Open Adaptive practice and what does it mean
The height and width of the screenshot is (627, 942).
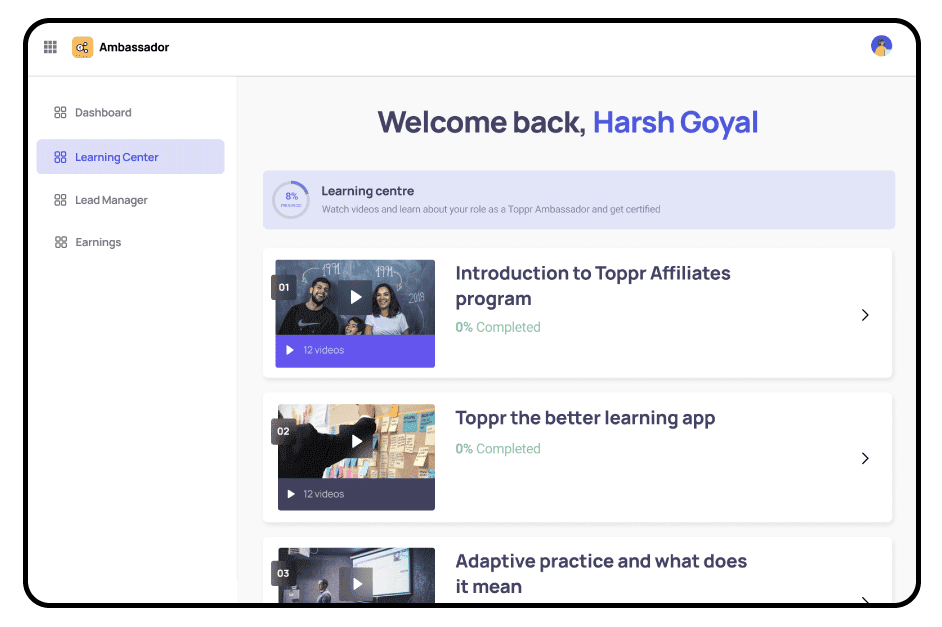[x=601, y=574]
